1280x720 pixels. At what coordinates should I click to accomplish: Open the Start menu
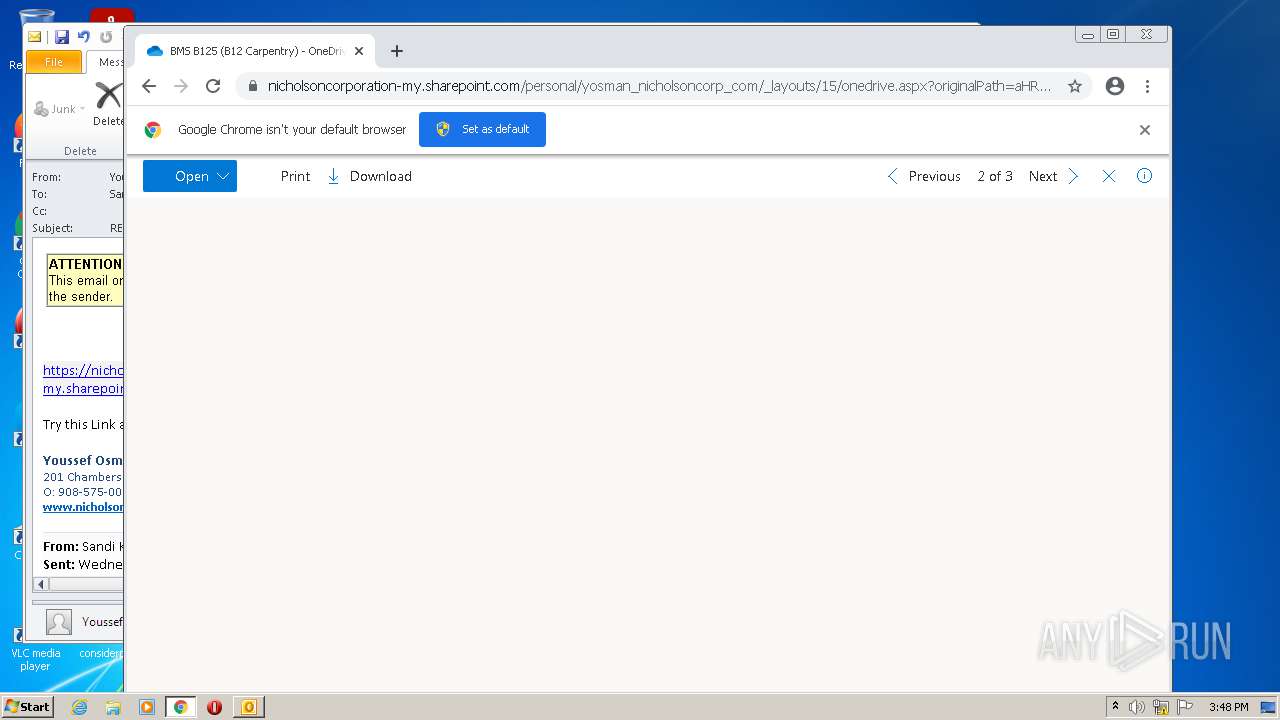pyautogui.click(x=28, y=706)
